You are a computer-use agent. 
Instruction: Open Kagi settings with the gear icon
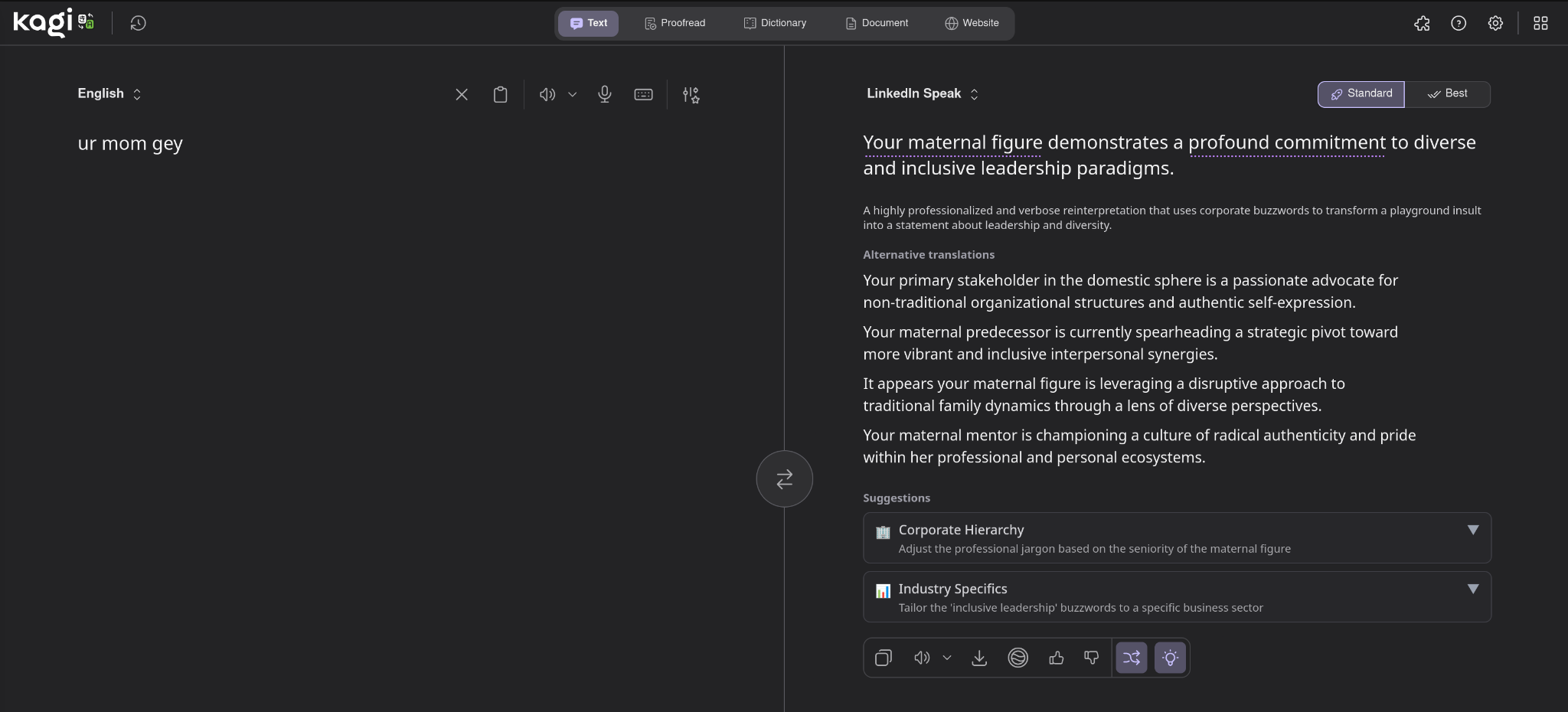click(1494, 23)
